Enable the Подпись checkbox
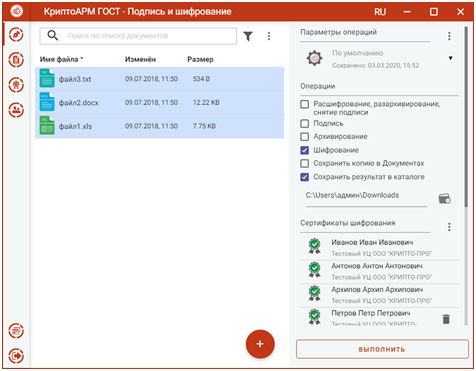476x371 pixels. pyautogui.click(x=304, y=124)
